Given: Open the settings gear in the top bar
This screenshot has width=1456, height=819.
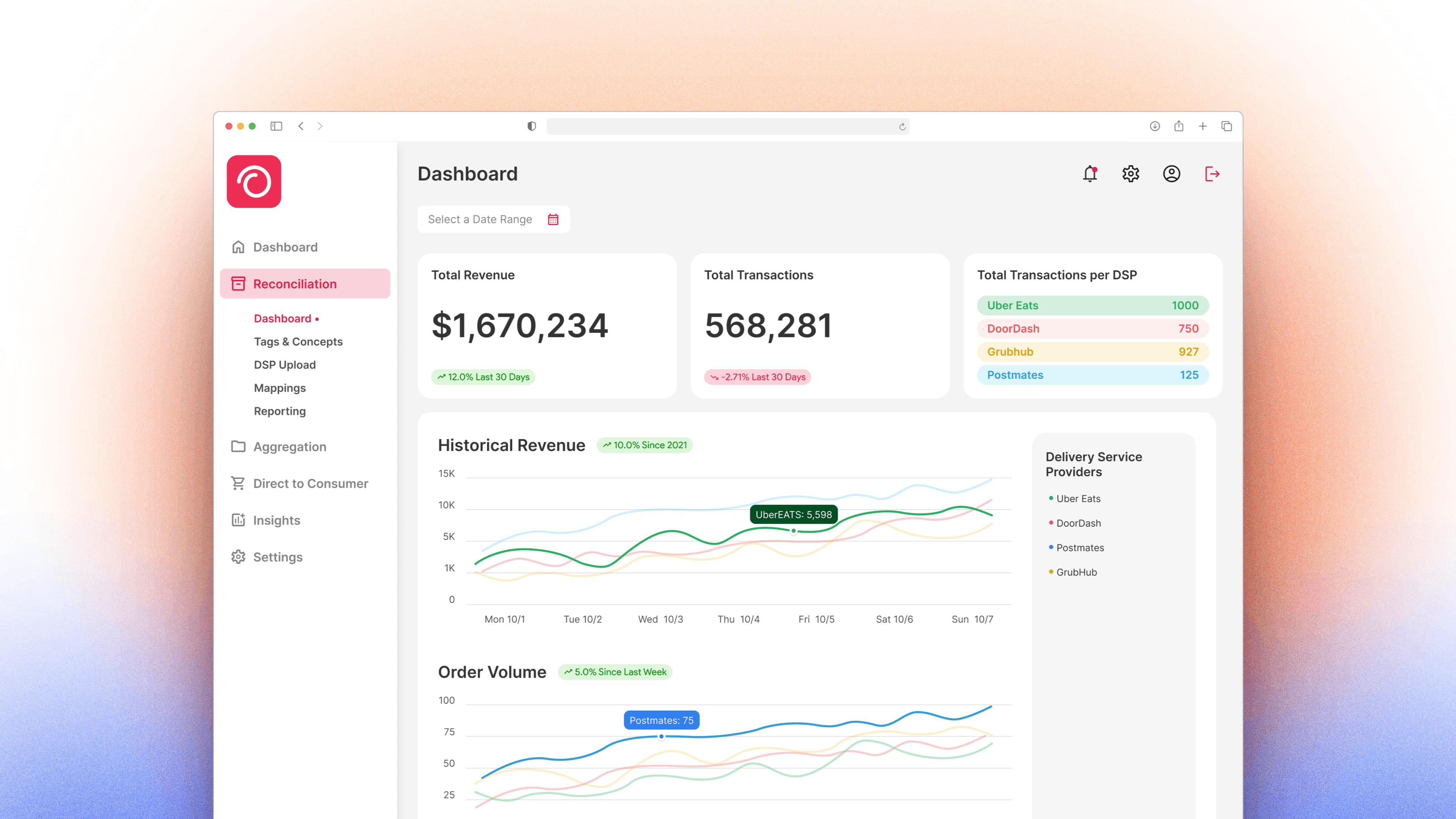Looking at the screenshot, I should [1130, 174].
